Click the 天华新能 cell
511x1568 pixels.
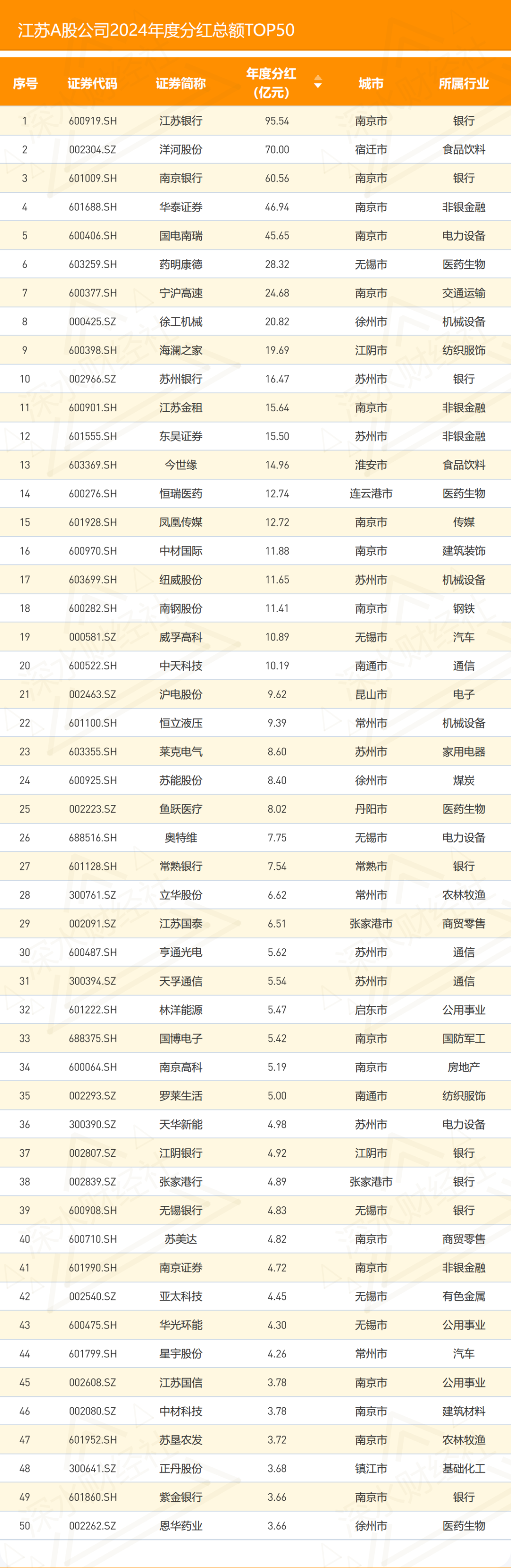coord(181,1124)
